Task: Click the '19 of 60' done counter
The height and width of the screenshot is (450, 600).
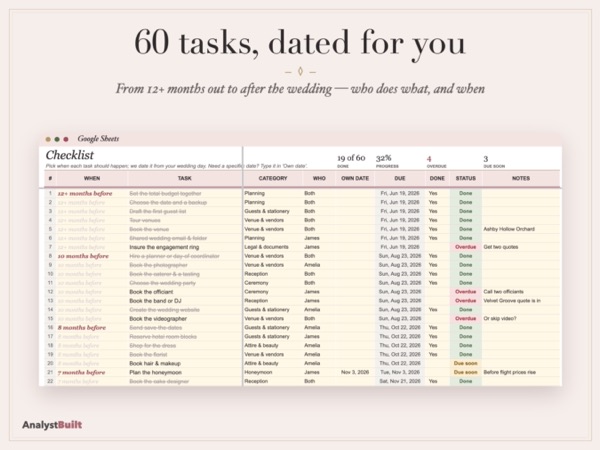Action: (x=351, y=158)
